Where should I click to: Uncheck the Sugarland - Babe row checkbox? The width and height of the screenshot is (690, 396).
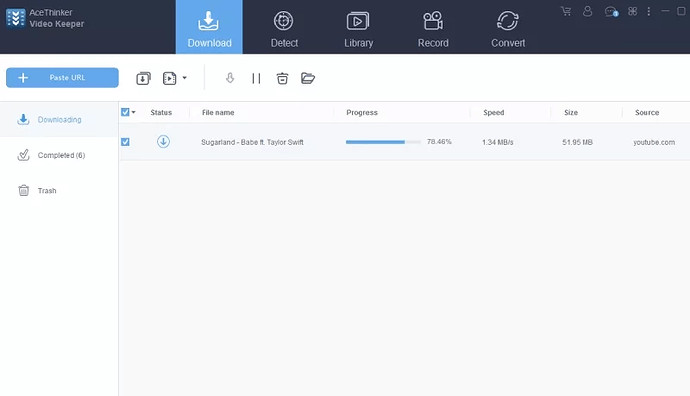[x=125, y=142]
